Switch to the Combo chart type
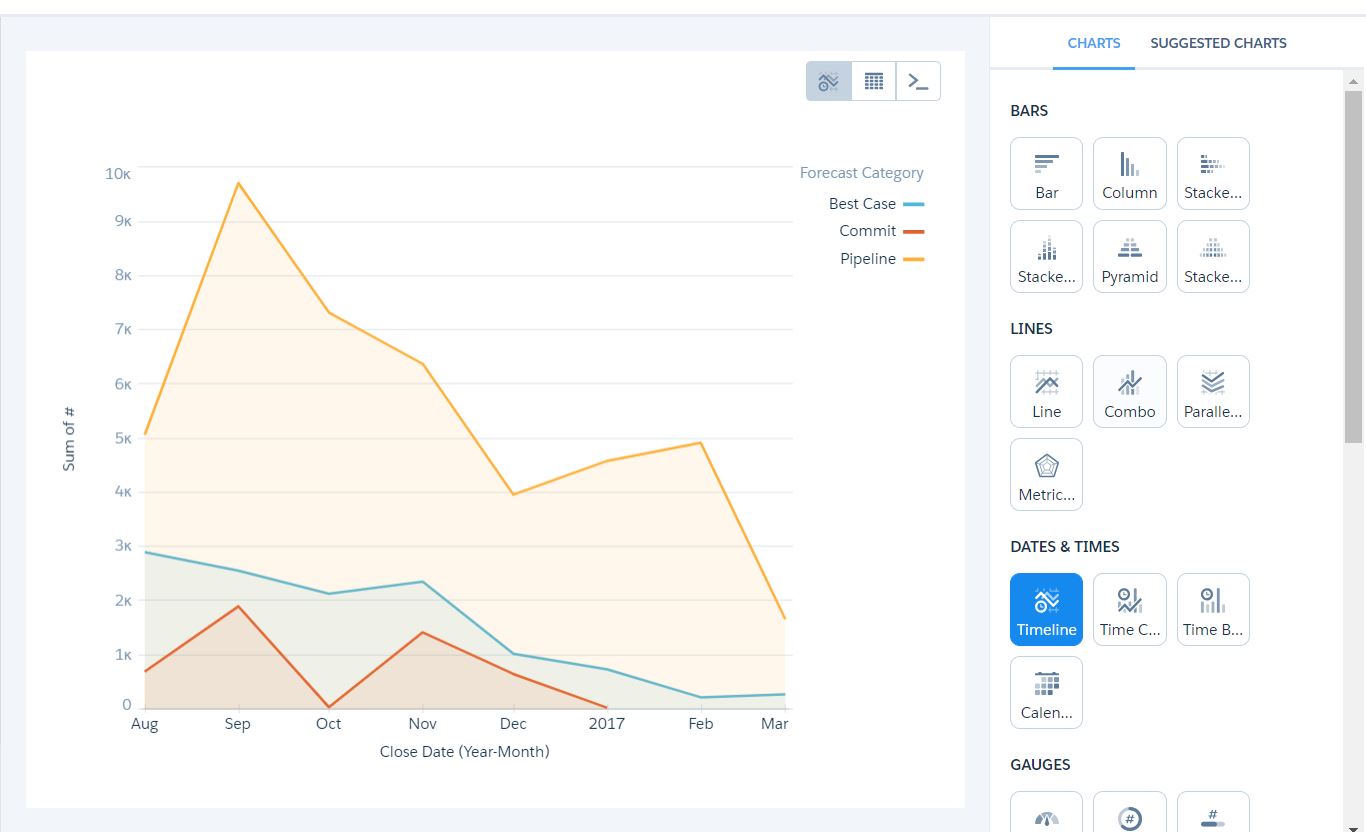This screenshot has width=1366, height=832. pos(1129,391)
